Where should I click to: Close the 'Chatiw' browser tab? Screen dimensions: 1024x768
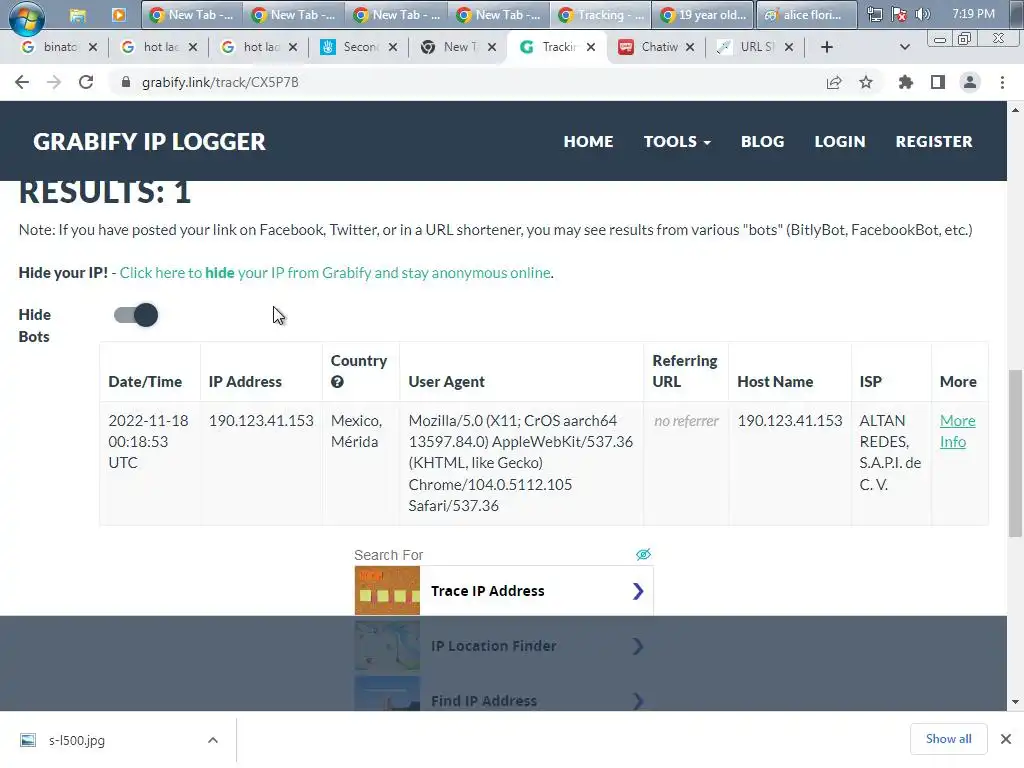pos(690,47)
